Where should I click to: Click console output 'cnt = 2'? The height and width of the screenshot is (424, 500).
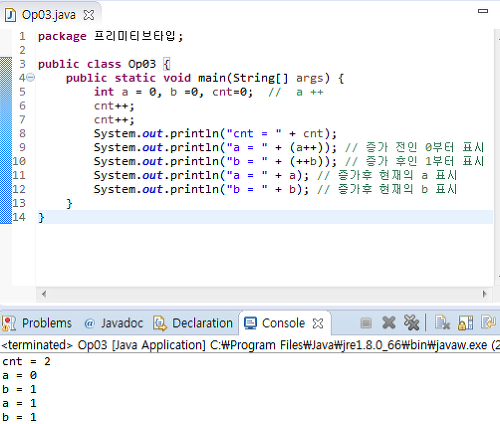click(x=26, y=362)
